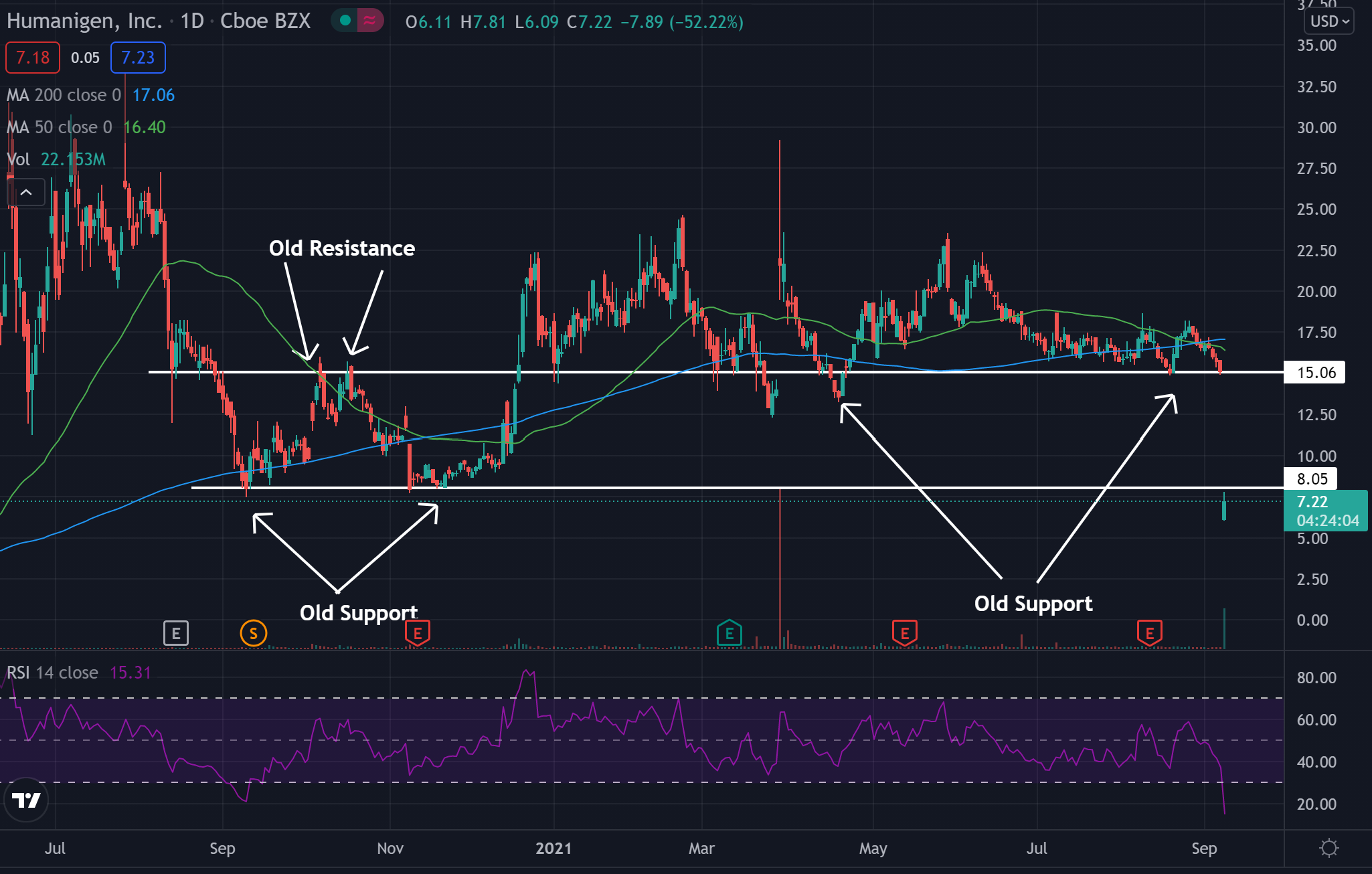1372x874 pixels.
Task: Select the MA 50 close indicator label
Action: [x=59, y=127]
